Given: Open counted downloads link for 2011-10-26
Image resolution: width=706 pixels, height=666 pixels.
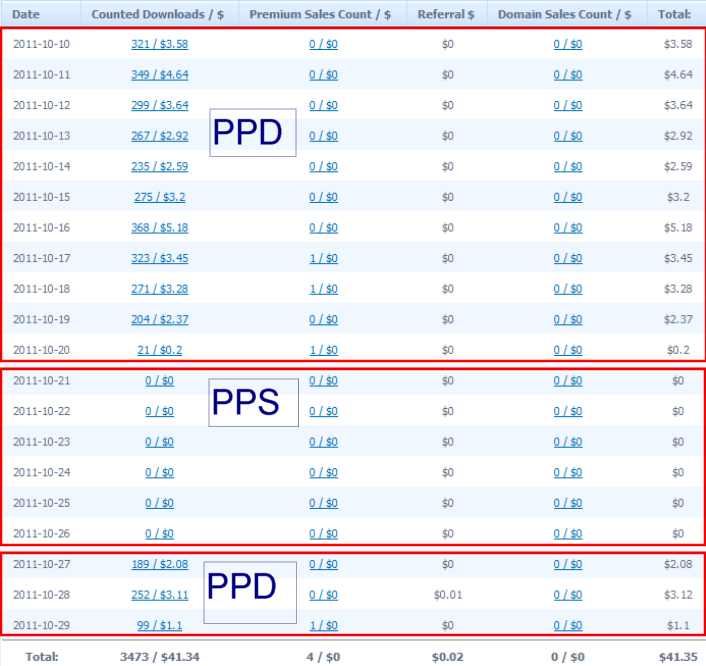Looking at the screenshot, I should (159, 534).
